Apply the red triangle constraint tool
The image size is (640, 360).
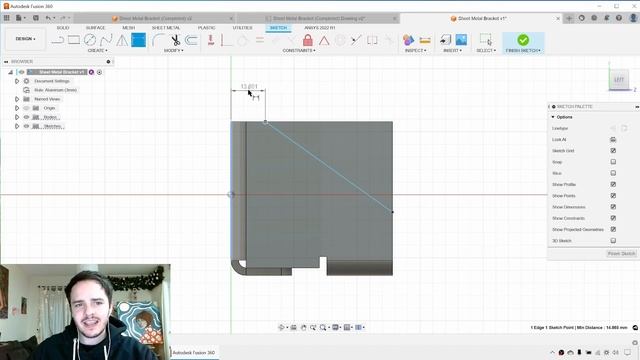(324, 40)
